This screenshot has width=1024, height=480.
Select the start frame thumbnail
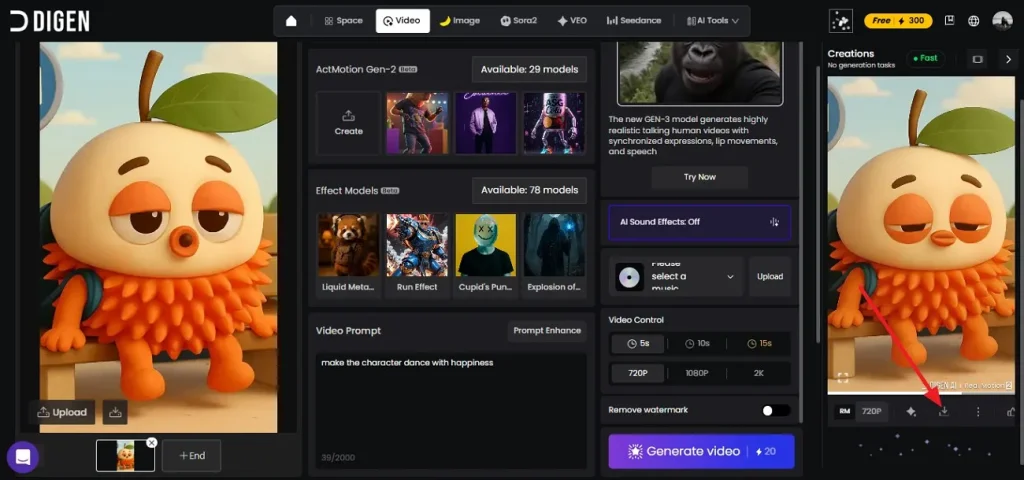(x=125, y=456)
